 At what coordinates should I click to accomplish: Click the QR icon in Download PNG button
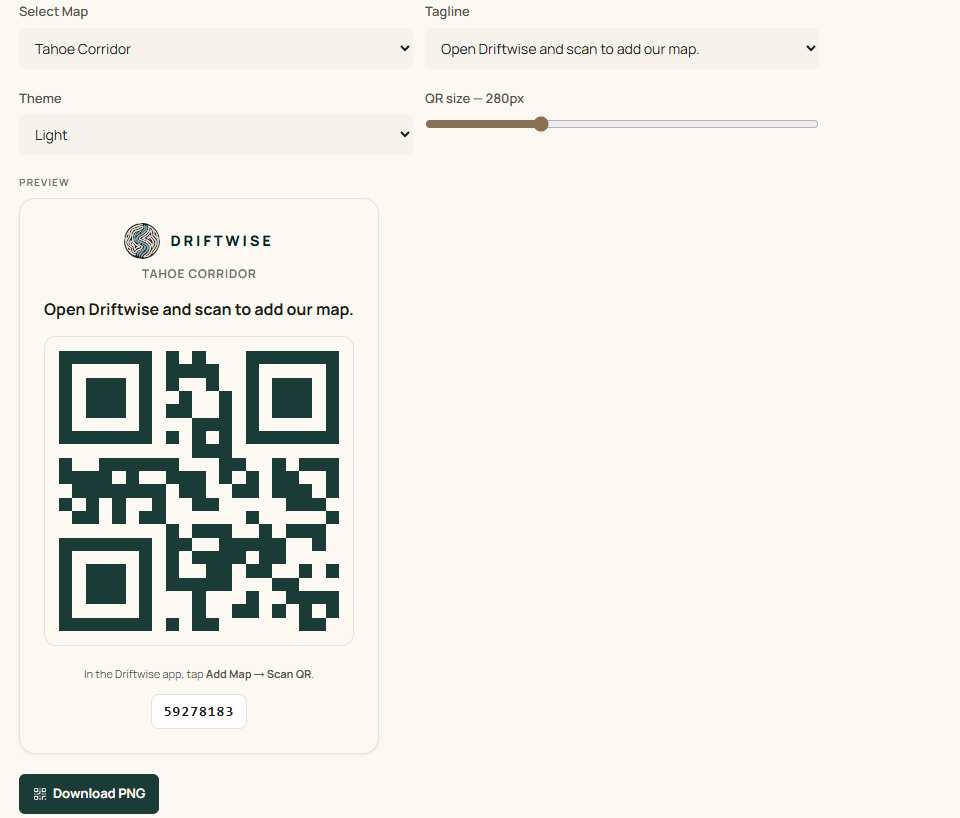pyautogui.click(x=40, y=794)
